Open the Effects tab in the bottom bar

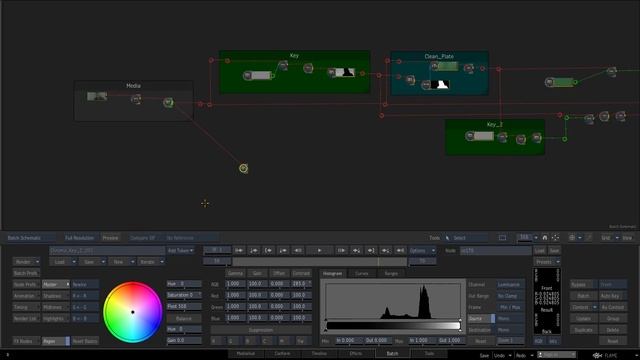pyautogui.click(x=356, y=353)
